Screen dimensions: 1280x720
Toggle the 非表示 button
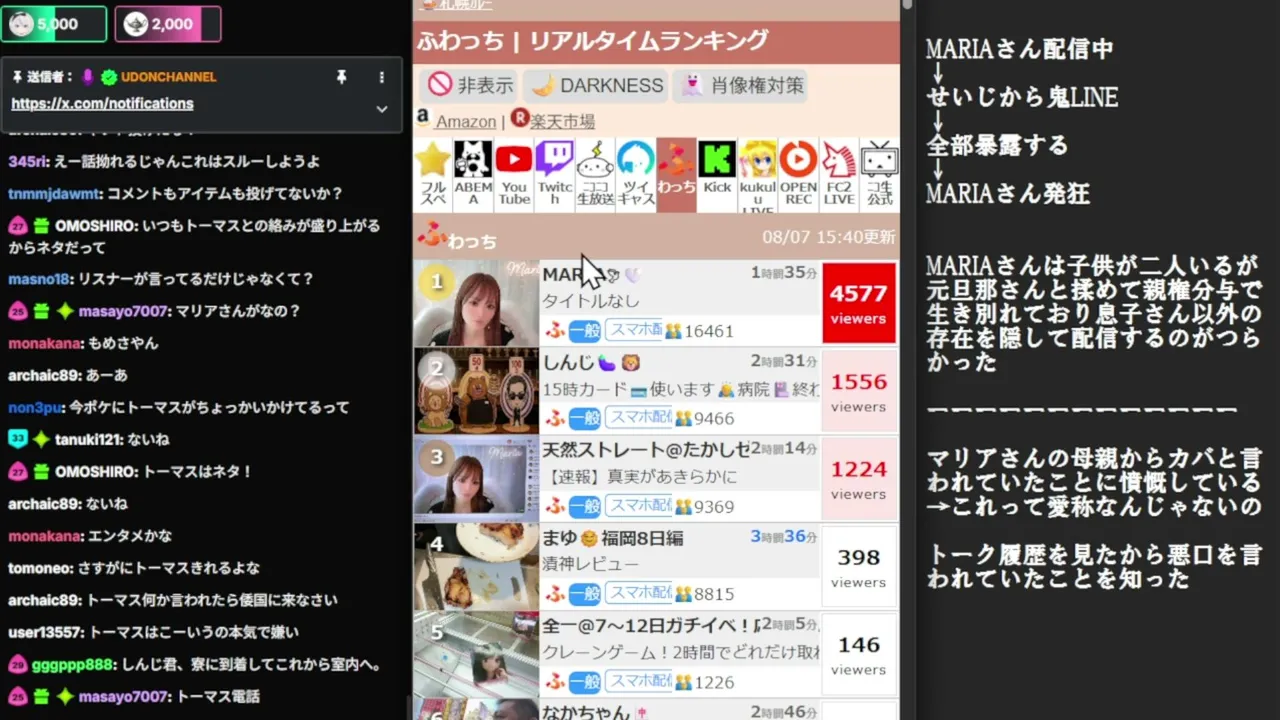point(469,86)
